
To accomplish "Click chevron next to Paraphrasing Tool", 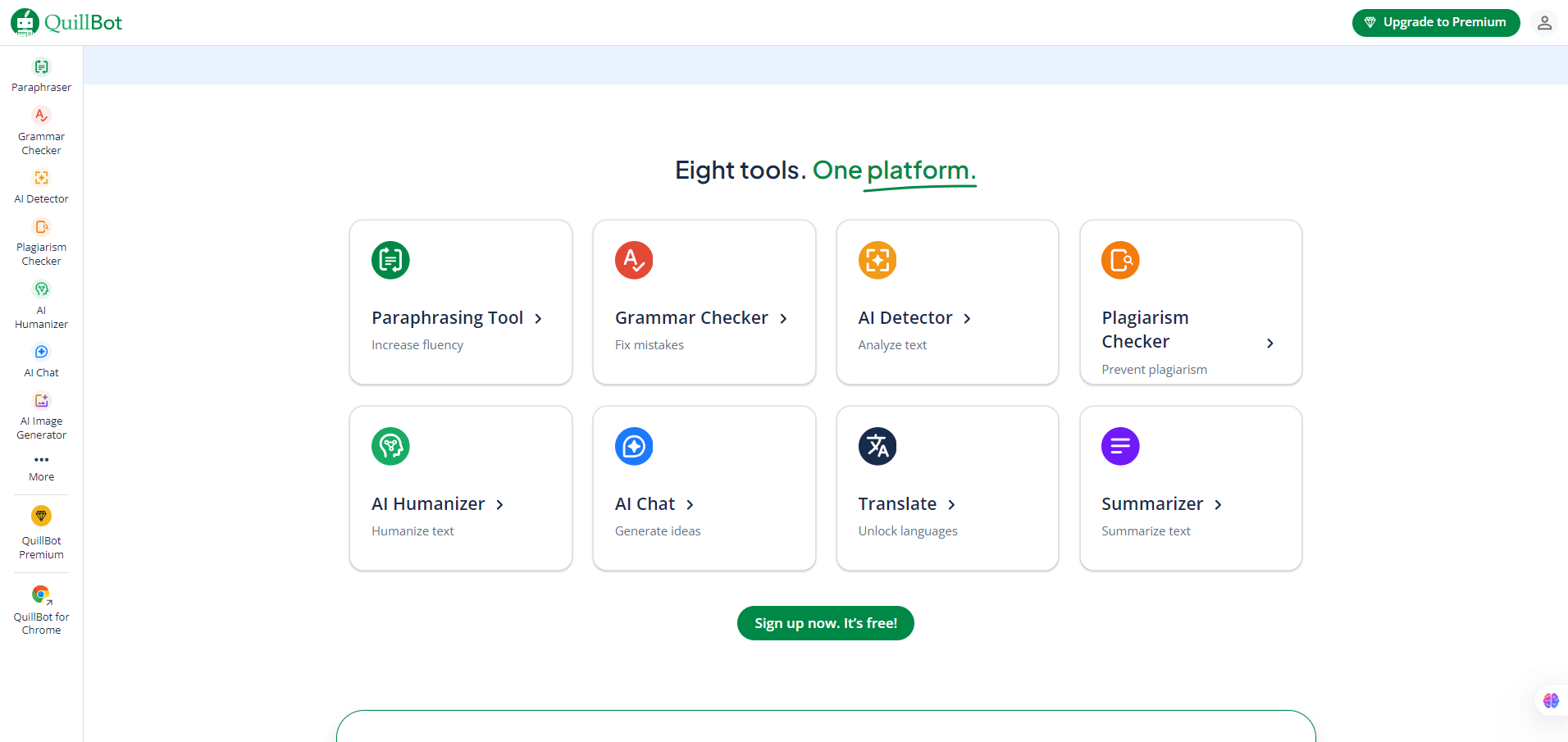I will (x=539, y=319).
